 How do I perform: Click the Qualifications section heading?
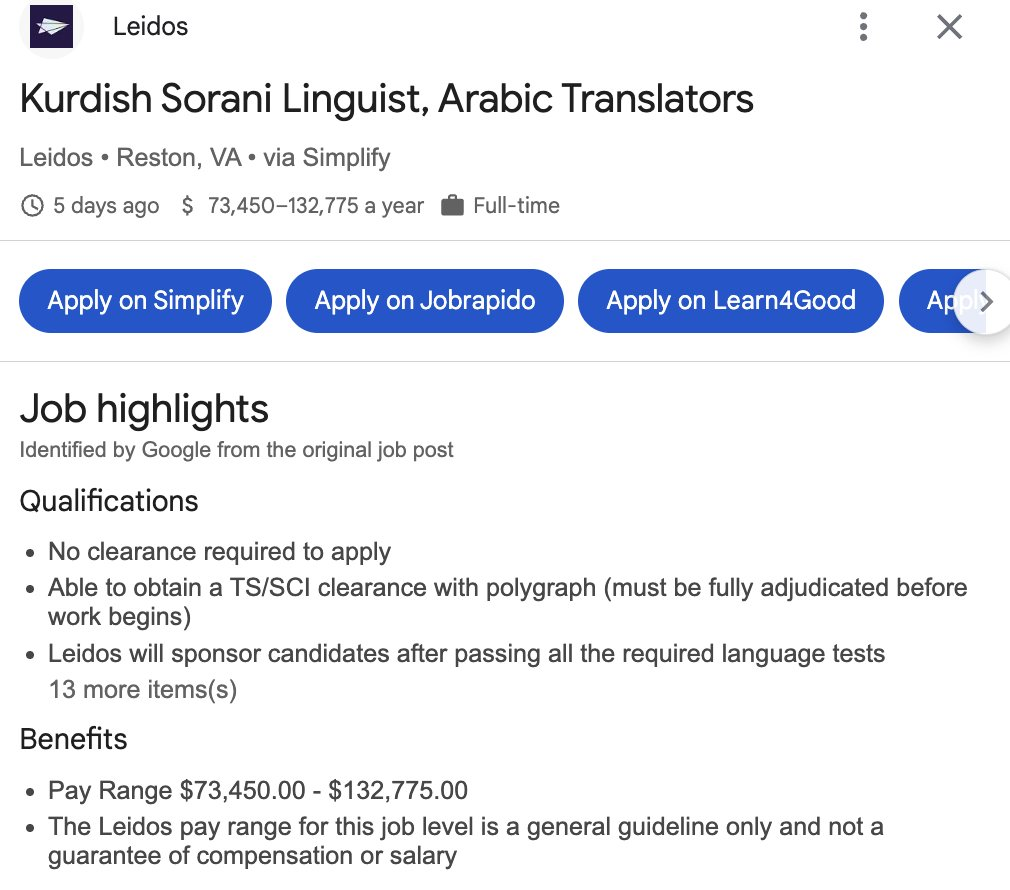(x=109, y=501)
